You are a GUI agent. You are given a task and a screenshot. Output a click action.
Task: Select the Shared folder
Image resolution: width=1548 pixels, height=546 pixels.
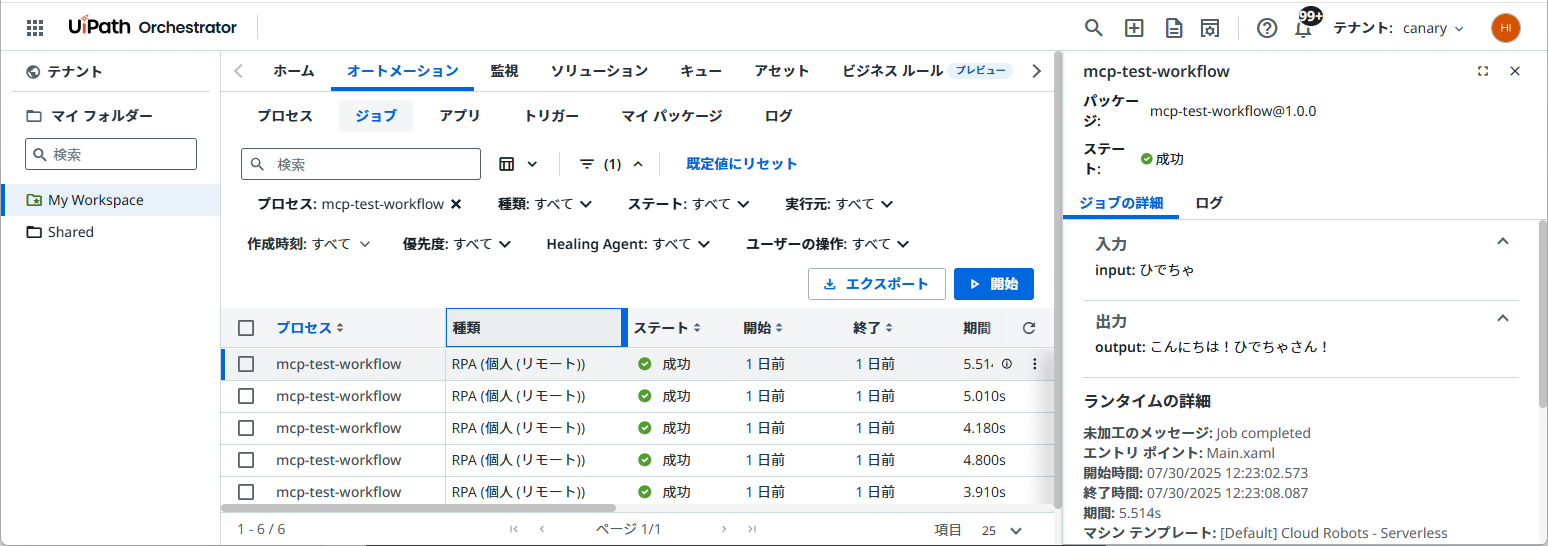pos(70,232)
